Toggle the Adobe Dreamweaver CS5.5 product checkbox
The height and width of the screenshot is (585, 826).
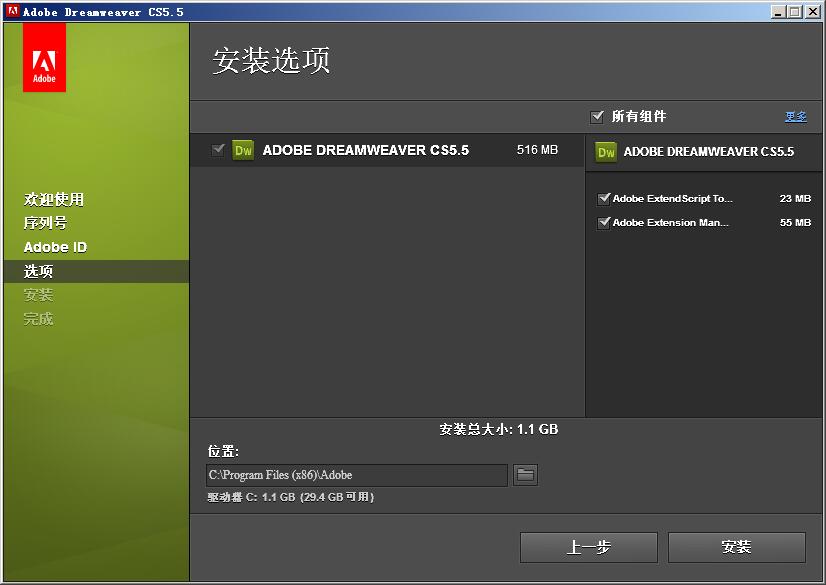tap(218, 150)
